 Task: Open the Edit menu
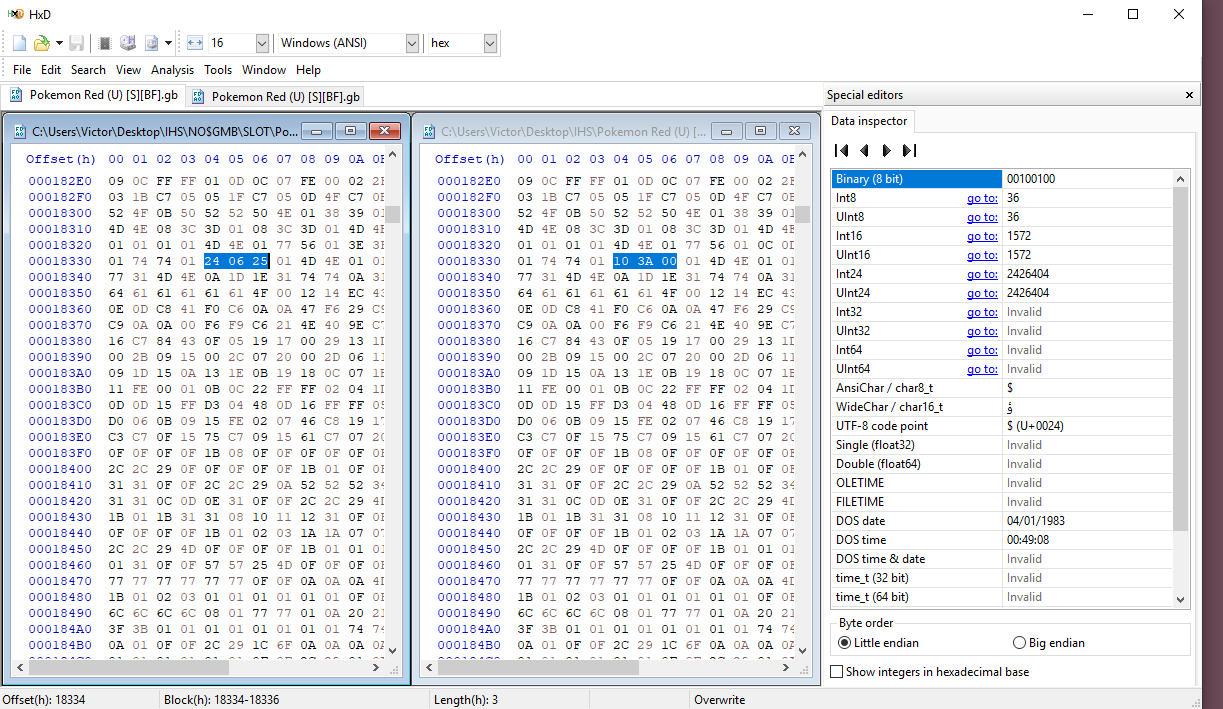pos(51,70)
